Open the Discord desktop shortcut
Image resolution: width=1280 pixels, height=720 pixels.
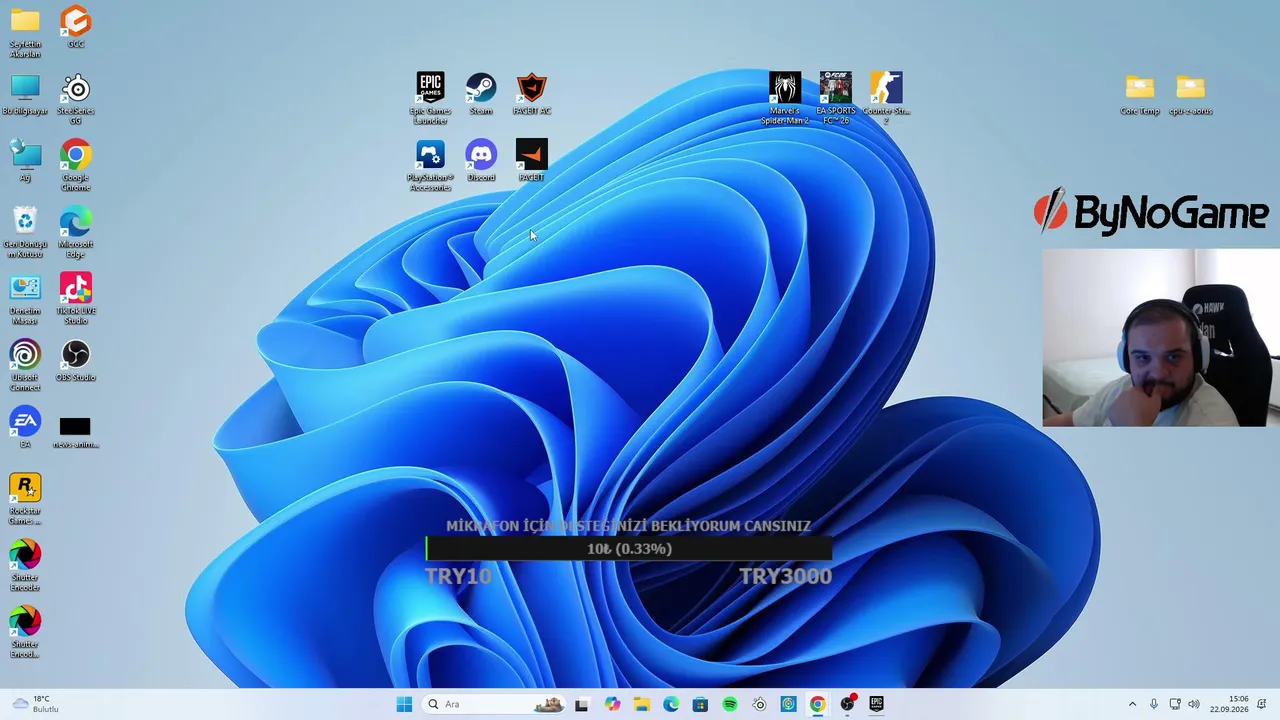tap(481, 160)
